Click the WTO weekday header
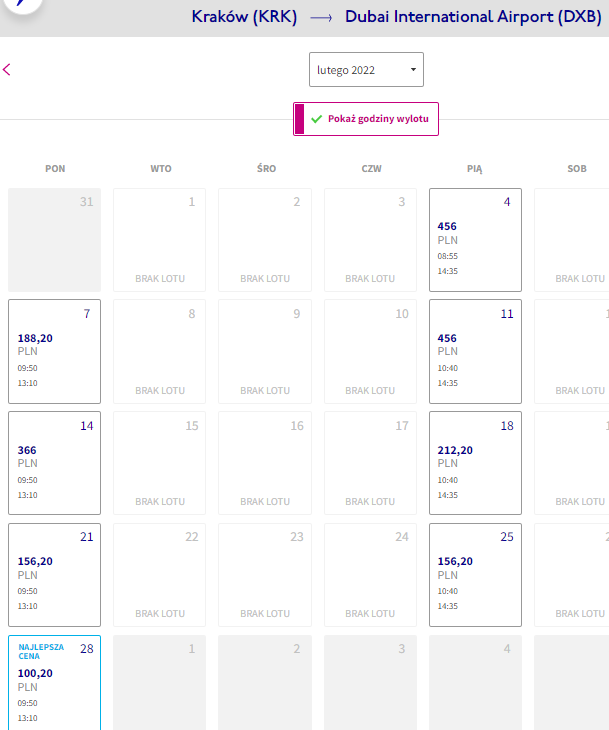Viewport: 609px width, 730px height. click(x=161, y=169)
